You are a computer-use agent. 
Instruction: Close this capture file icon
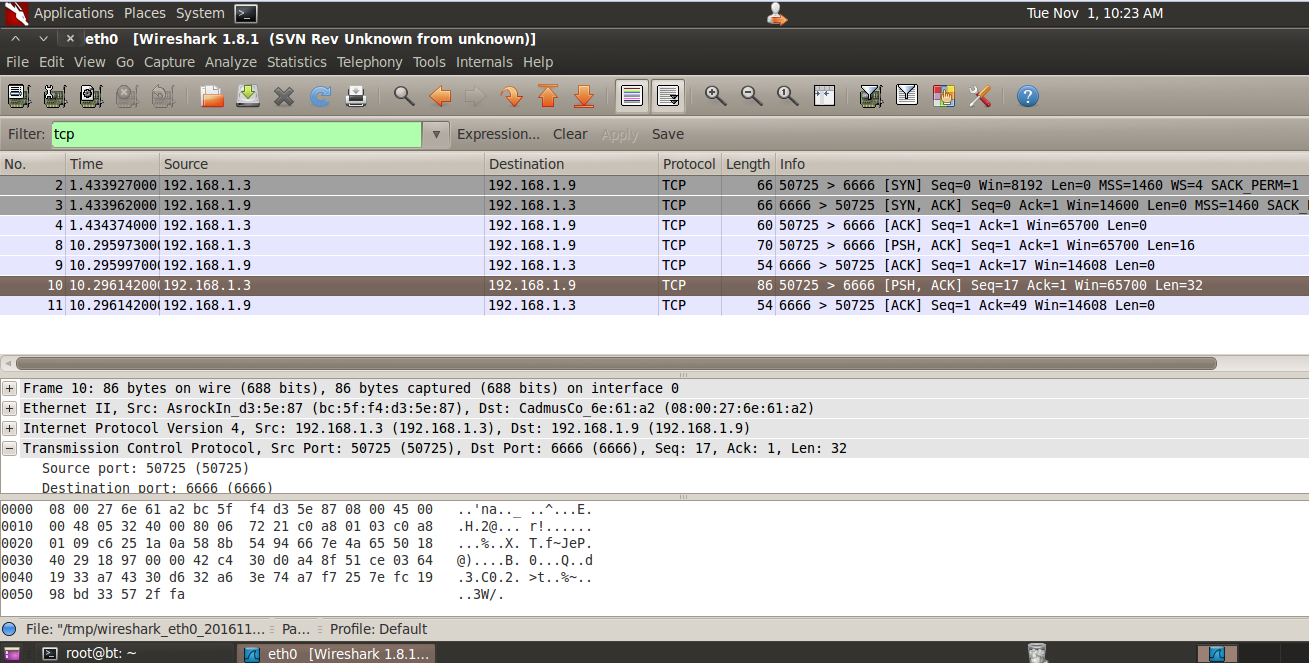[x=284, y=96]
